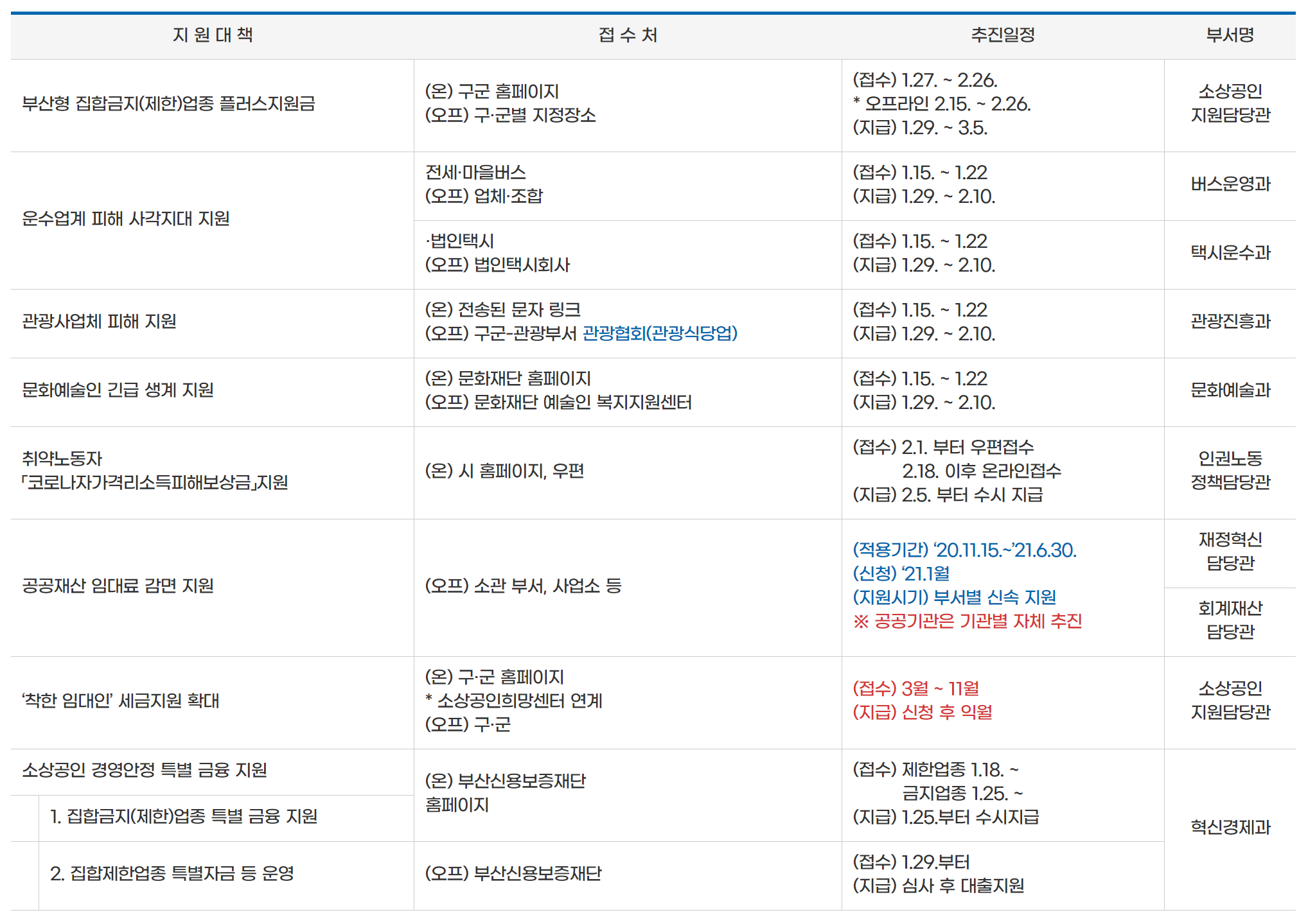This screenshot has height=924, width=1299.
Task: Click the 공공재산 임대료 감면 지원 cell
Action: coord(118,586)
